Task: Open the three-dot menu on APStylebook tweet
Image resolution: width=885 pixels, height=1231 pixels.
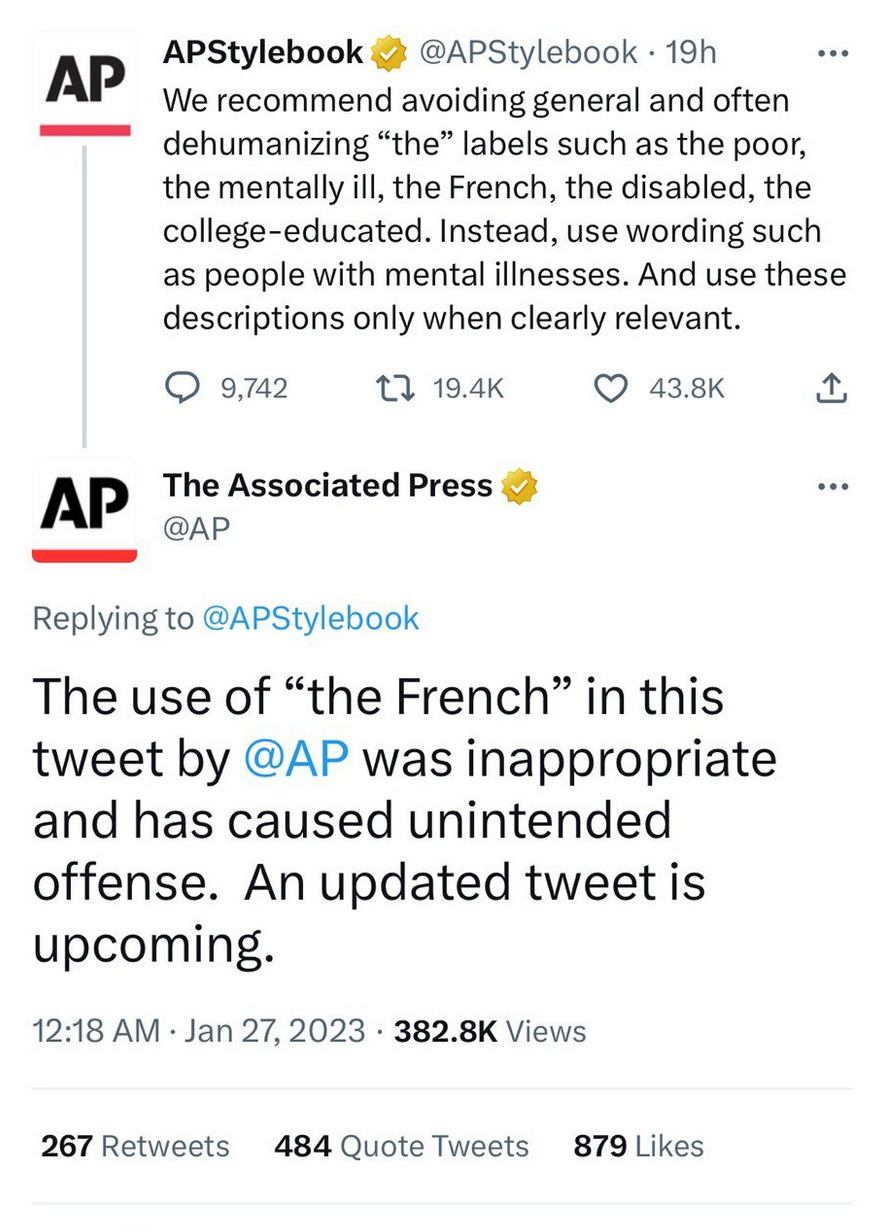Action: [832, 54]
